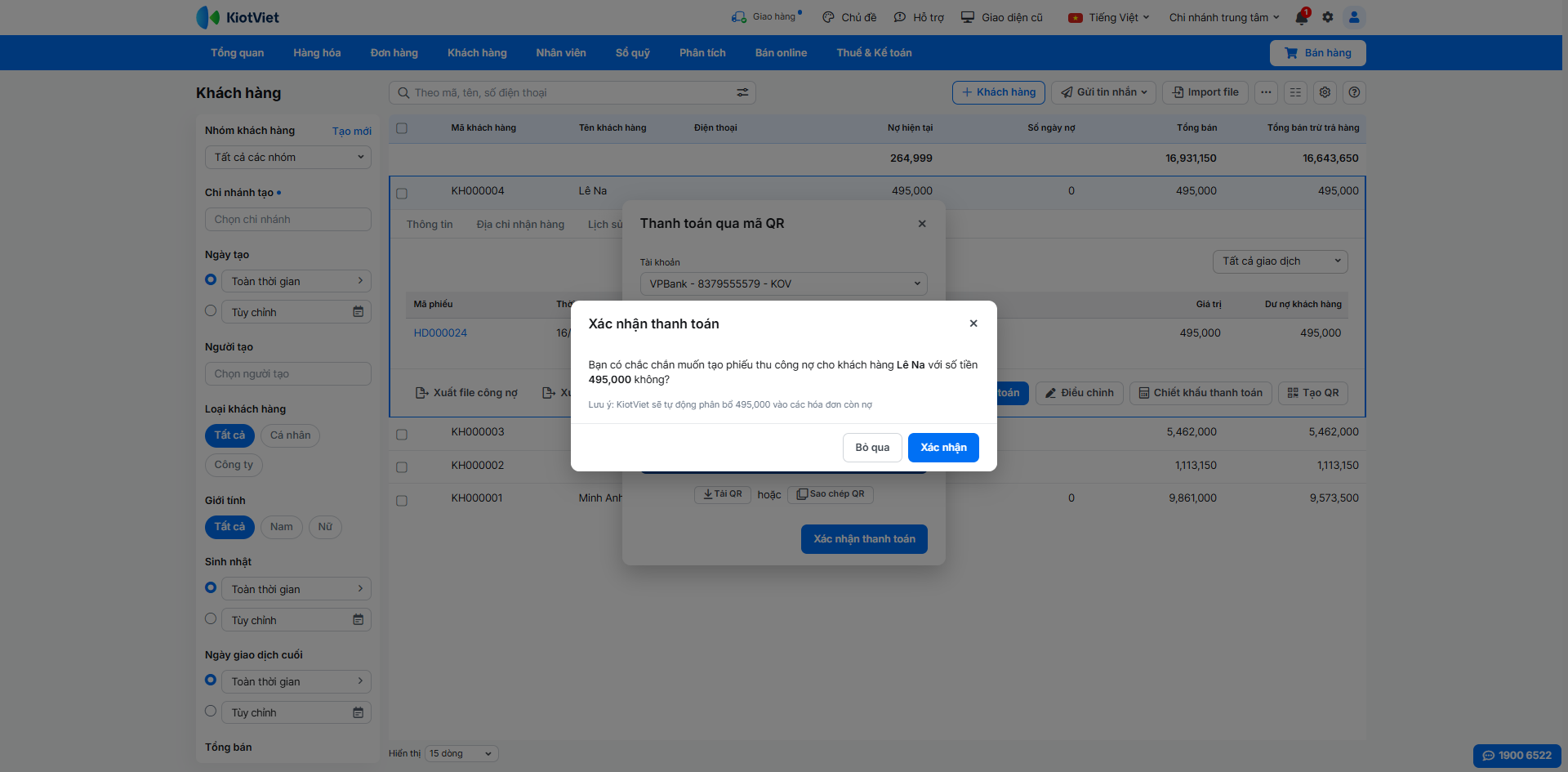Check the KH000001 row checkbox
The image size is (1568, 772).
point(402,501)
